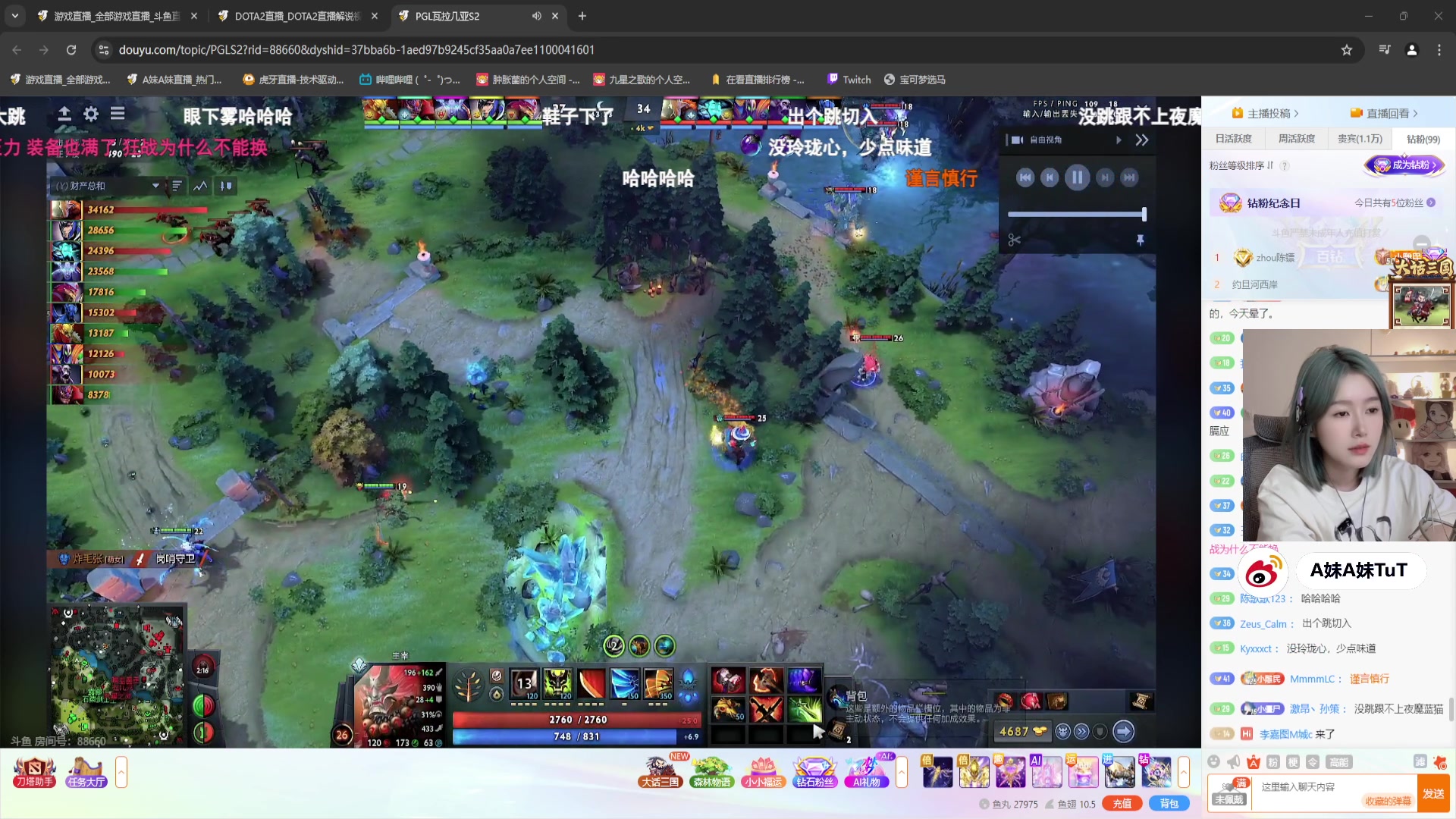
Task: Step forward one frame in replay controls
Action: click(x=1105, y=177)
